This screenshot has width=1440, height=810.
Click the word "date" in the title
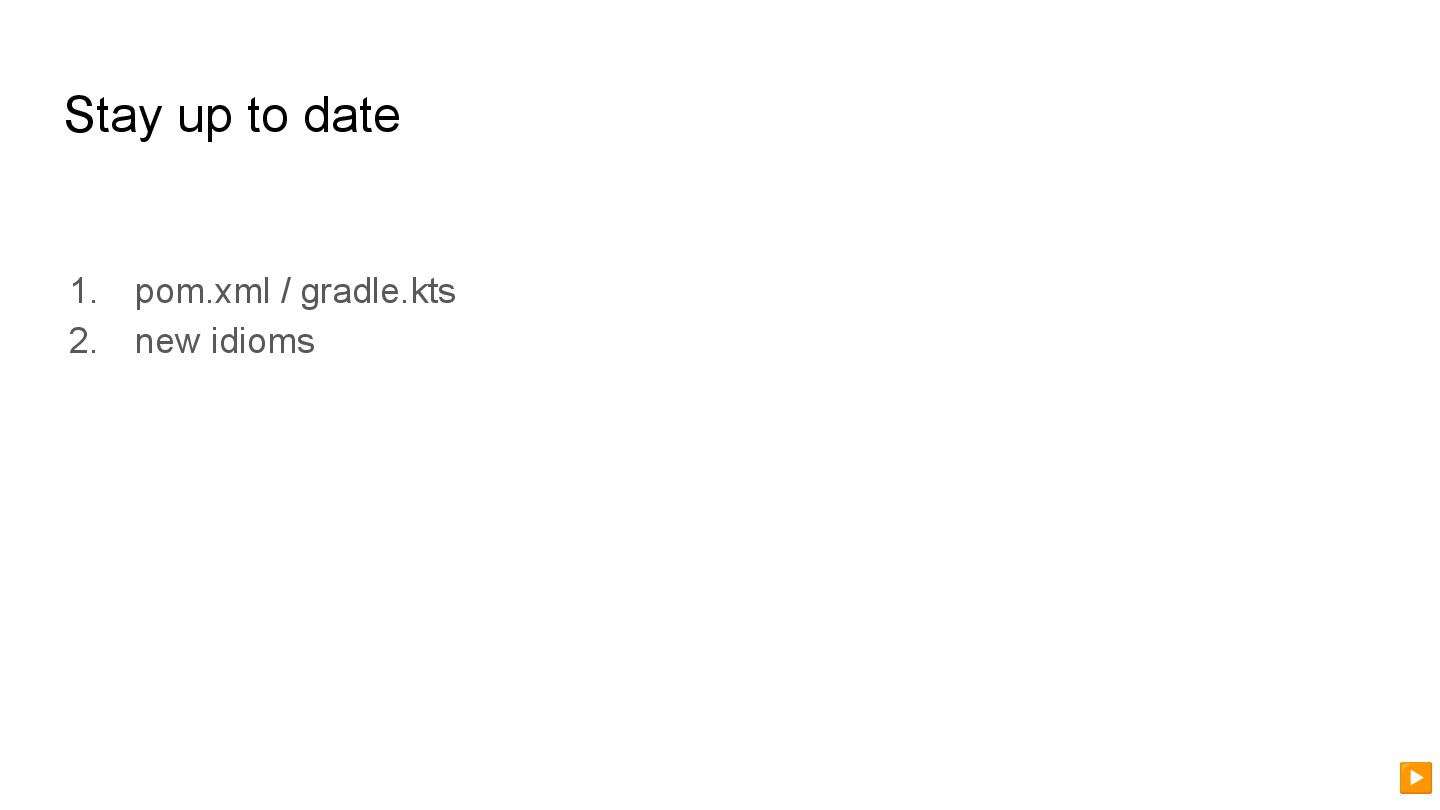point(351,115)
